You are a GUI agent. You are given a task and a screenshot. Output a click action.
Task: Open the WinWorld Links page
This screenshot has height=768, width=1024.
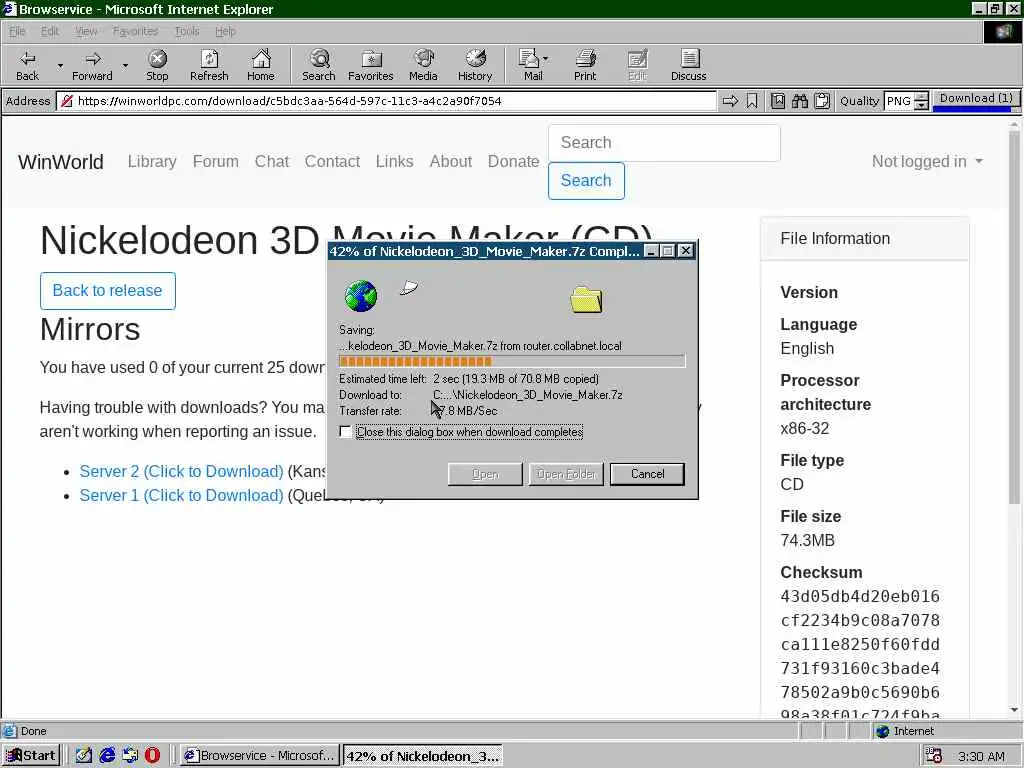394,161
